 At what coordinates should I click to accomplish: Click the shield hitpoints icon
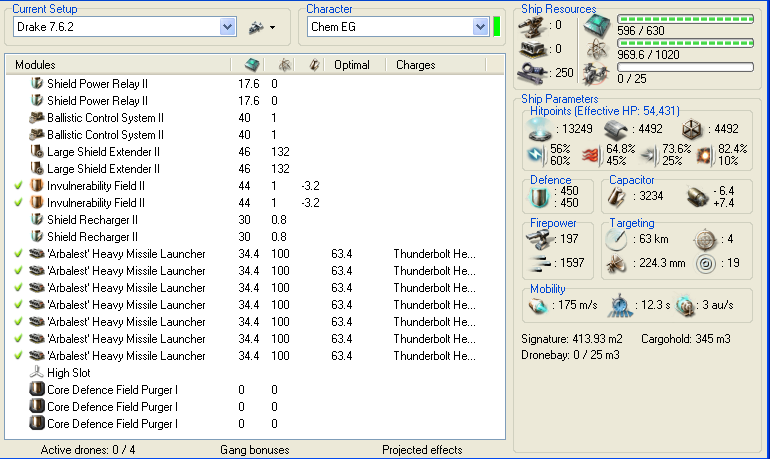coord(539,128)
